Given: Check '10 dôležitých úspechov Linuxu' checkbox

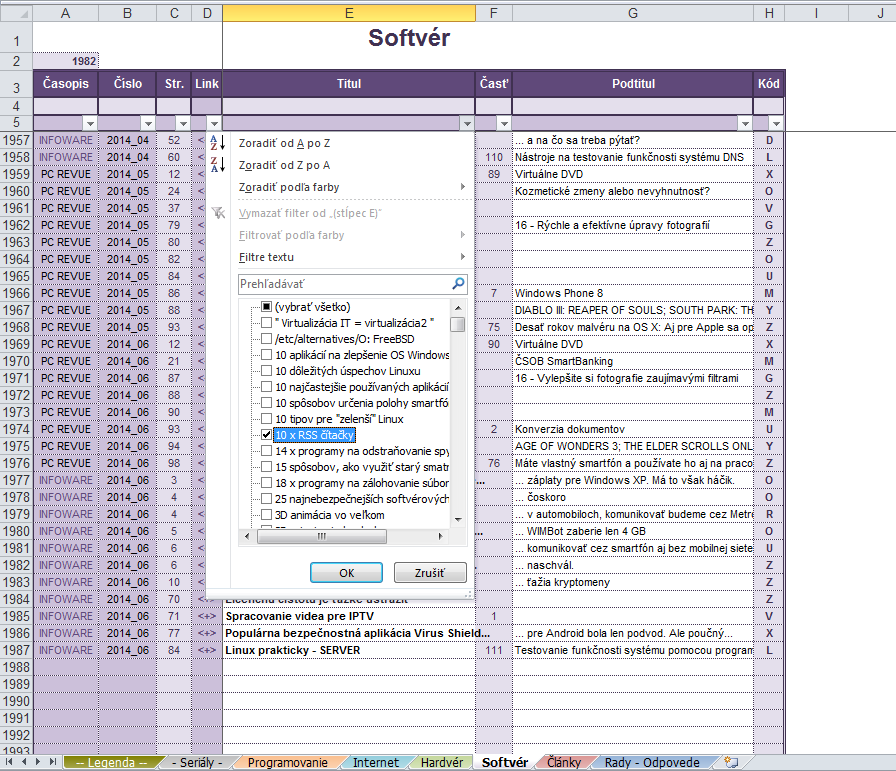Looking at the screenshot, I should pyautogui.click(x=266, y=371).
